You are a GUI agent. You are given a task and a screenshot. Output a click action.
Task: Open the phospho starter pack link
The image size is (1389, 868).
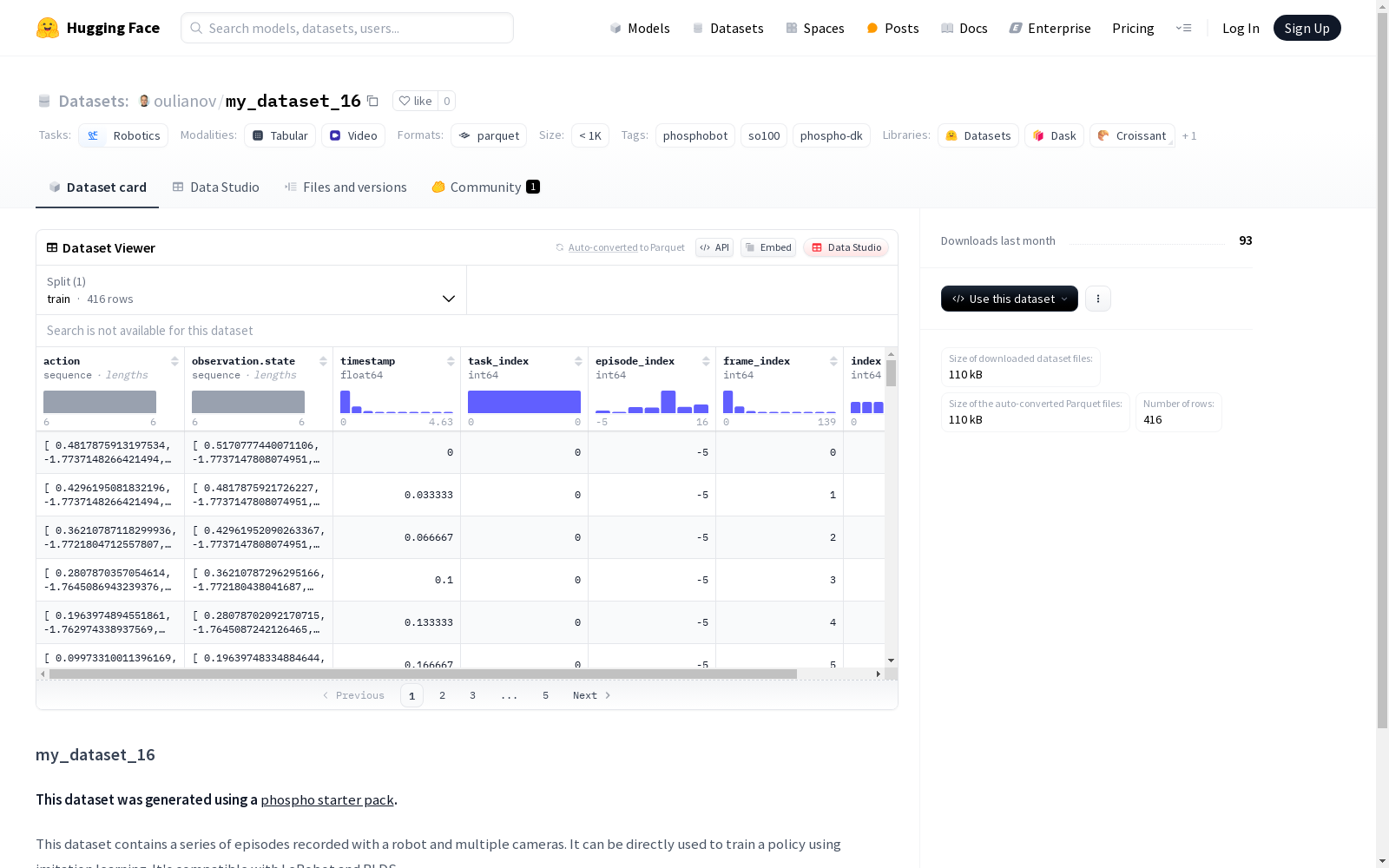point(327,799)
